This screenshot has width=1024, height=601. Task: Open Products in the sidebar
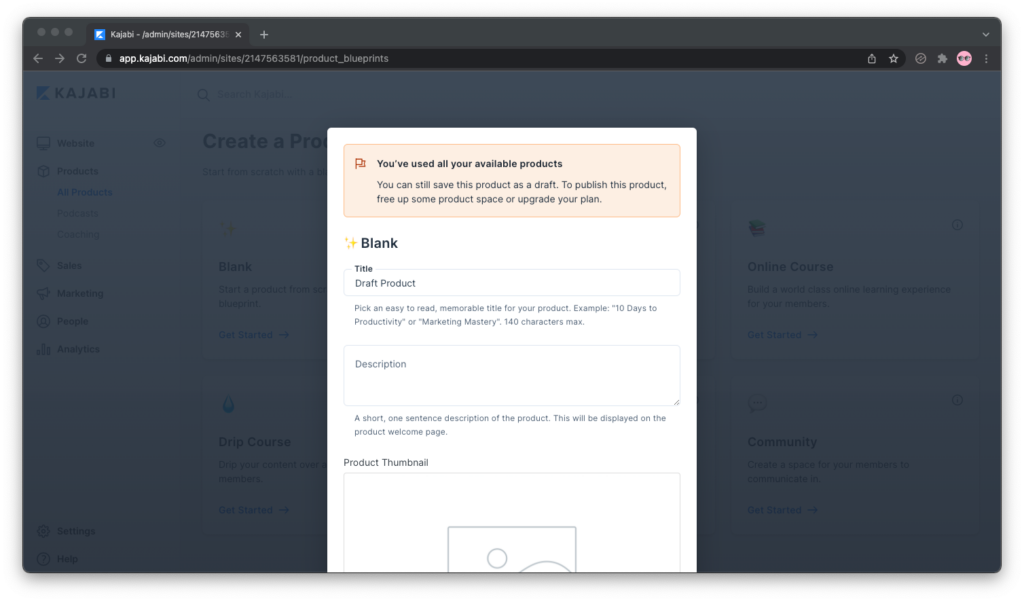coord(77,171)
